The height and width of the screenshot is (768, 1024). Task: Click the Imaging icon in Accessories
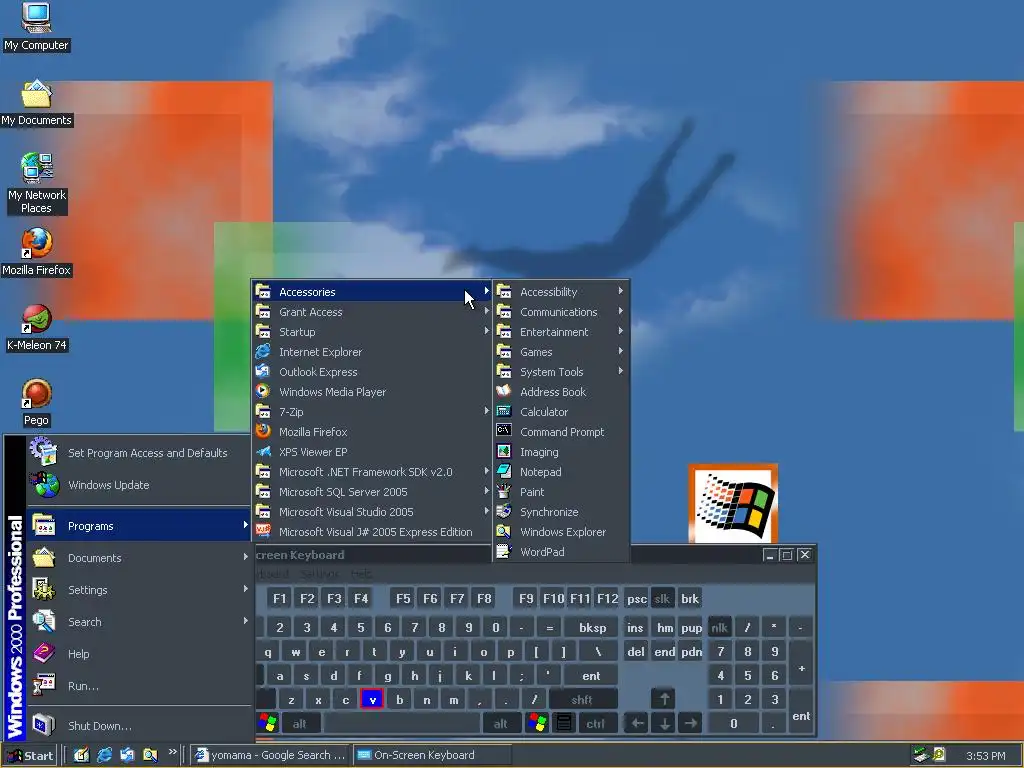(x=504, y=451)
